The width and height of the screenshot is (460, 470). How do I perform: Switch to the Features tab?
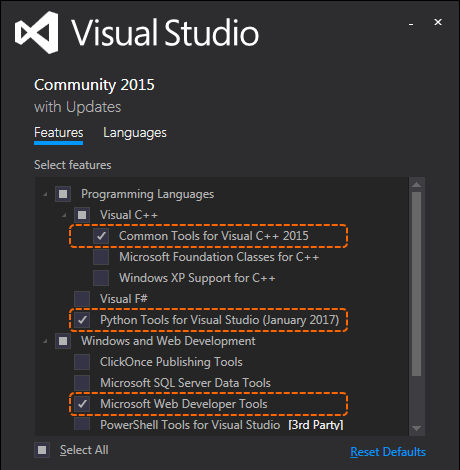tap(59, 133)
